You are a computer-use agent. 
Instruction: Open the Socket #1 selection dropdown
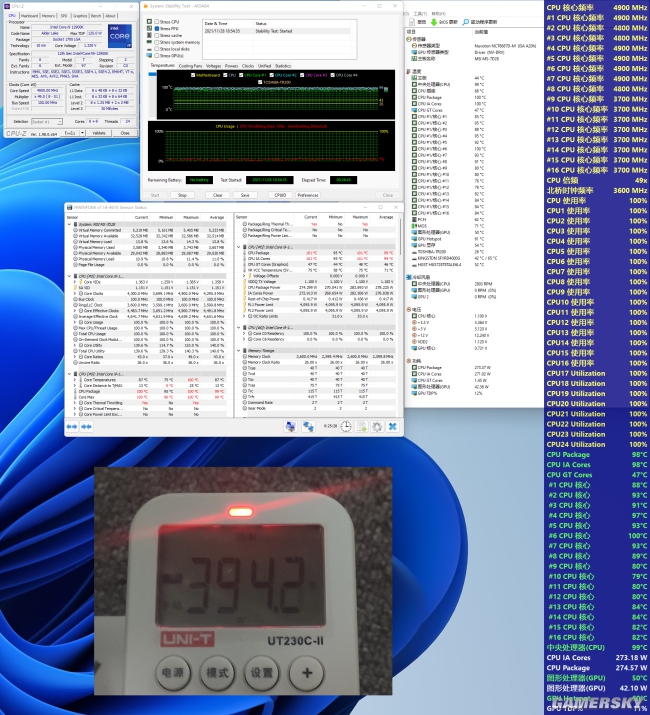point(47,122)
